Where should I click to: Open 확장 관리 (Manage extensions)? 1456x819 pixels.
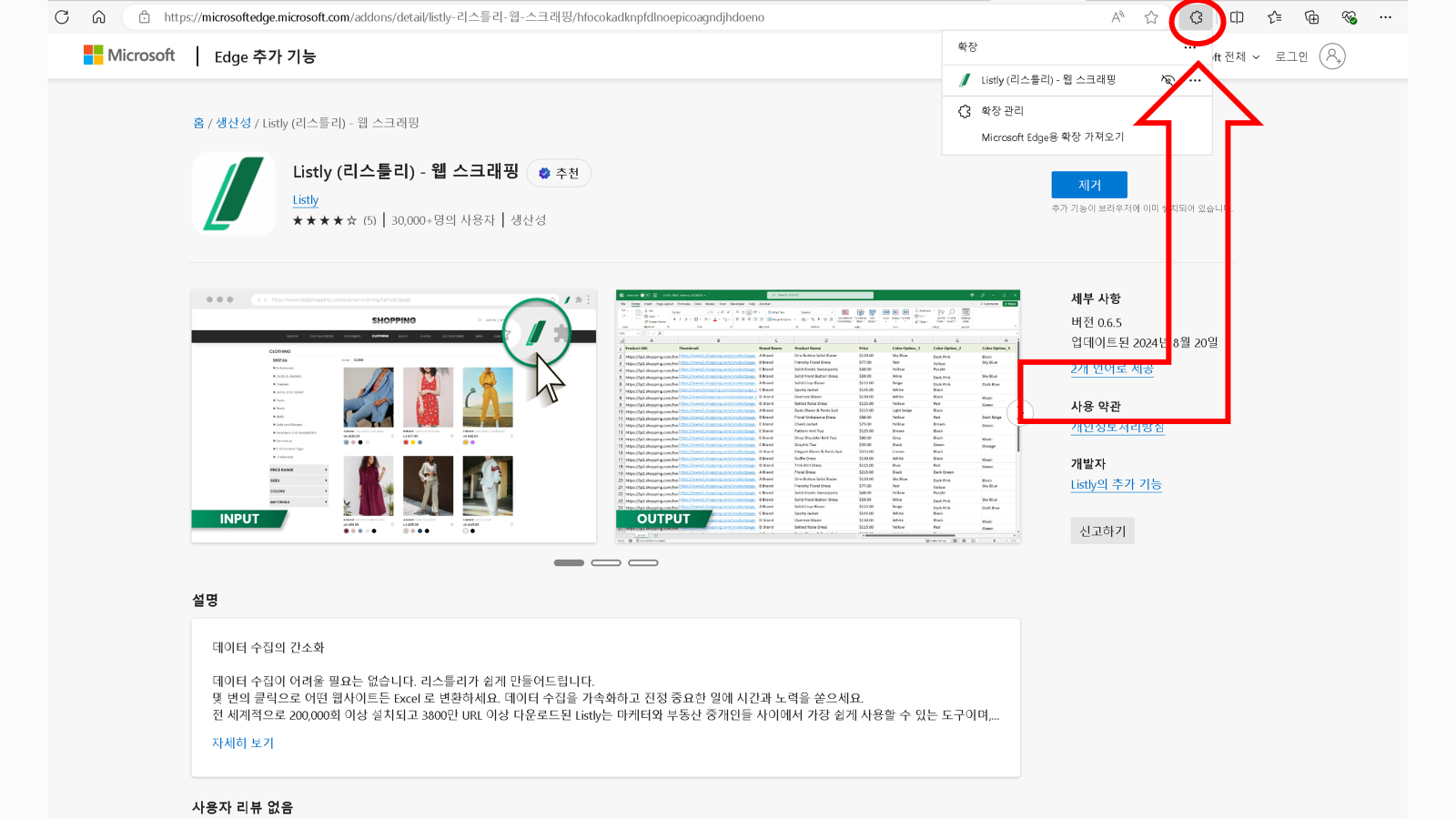click(1002, 111)
